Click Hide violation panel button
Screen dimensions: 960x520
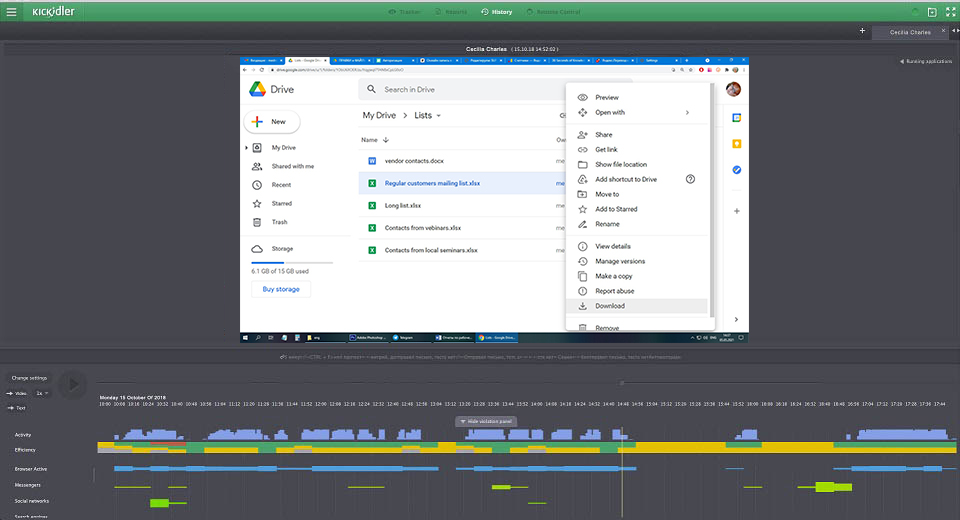pos(486,422)
